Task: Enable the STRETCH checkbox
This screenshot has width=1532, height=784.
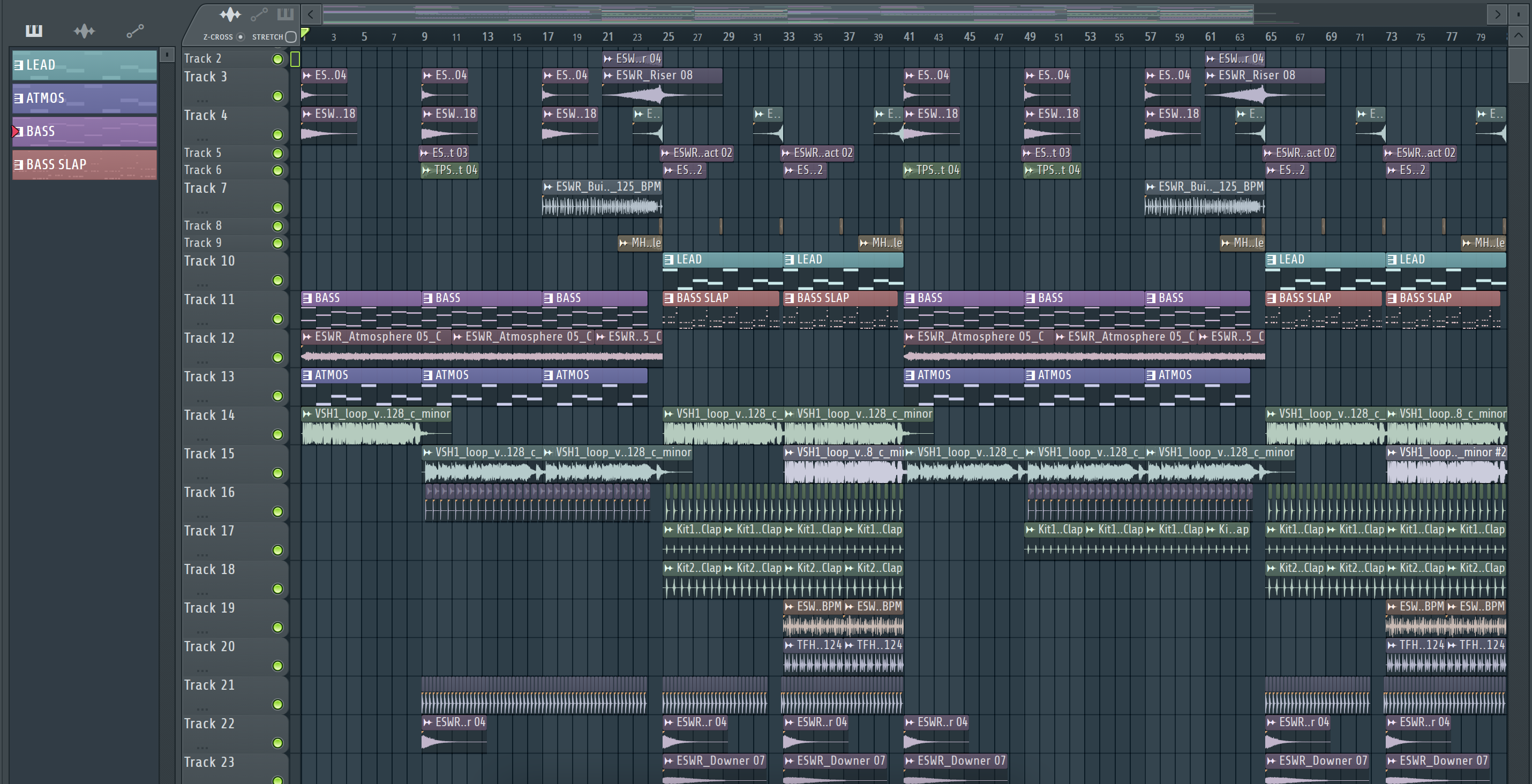Action: pyautogui.click(x=291, y=37)
